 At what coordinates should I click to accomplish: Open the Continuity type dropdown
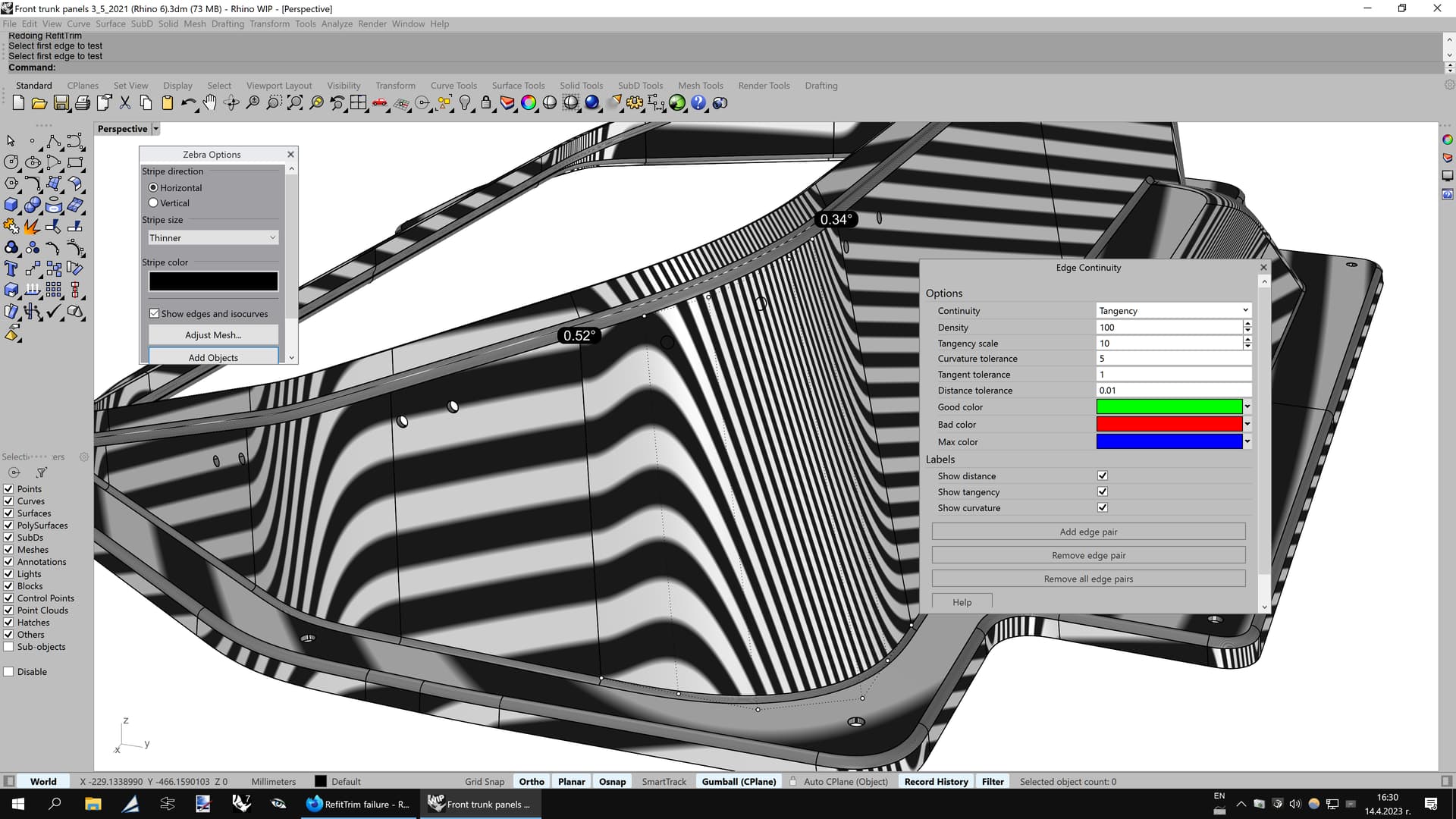[x=1173, y=311]
